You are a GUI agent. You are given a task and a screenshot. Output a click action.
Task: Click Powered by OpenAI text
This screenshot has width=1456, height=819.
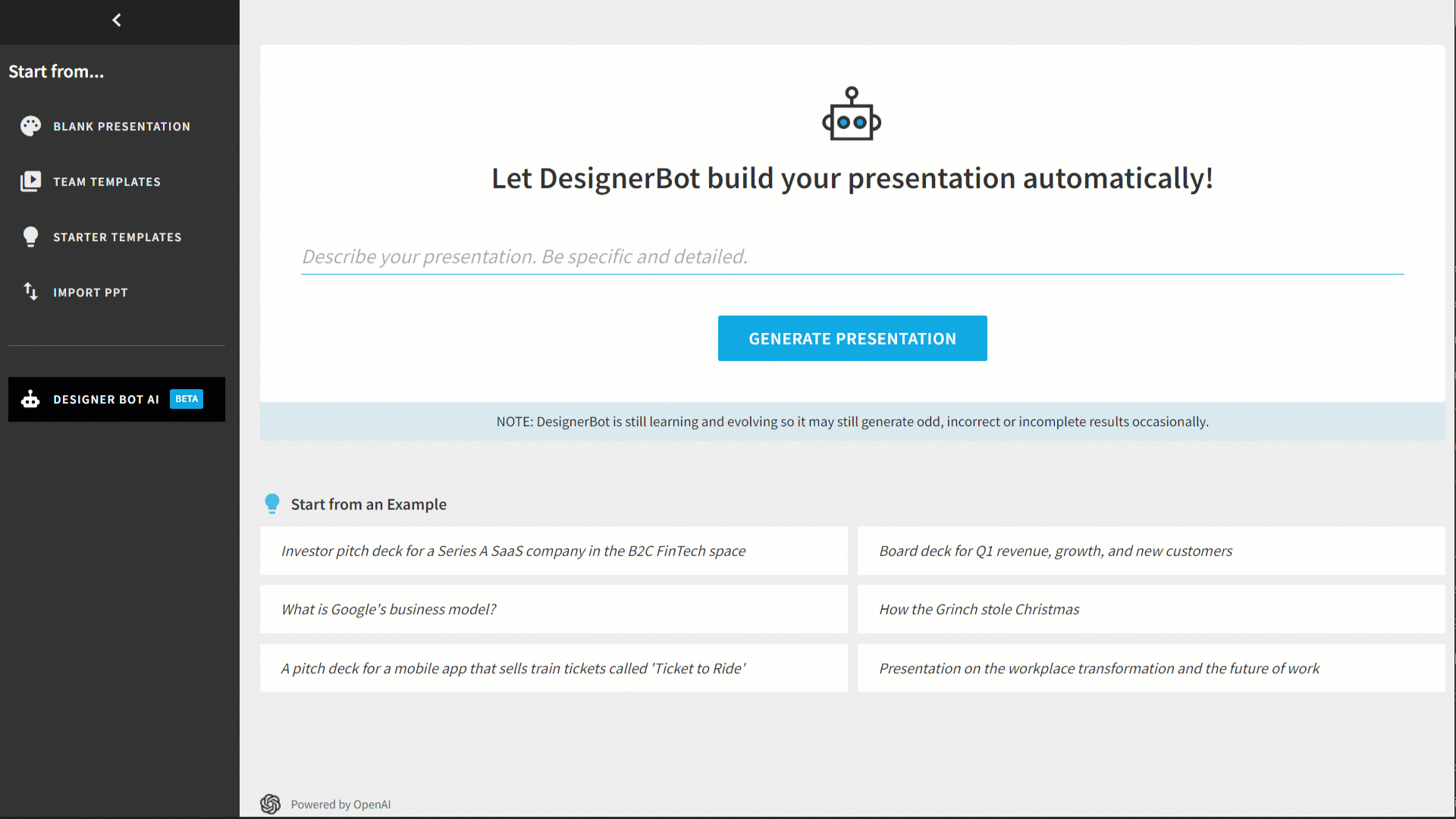[340, 805]
